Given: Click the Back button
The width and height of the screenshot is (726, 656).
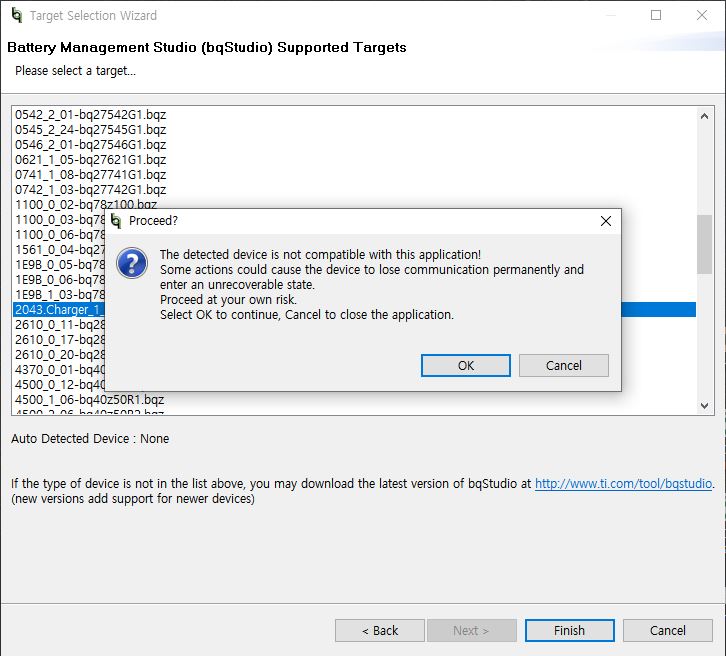Looking at the screenshot, I should pos(380,630).
